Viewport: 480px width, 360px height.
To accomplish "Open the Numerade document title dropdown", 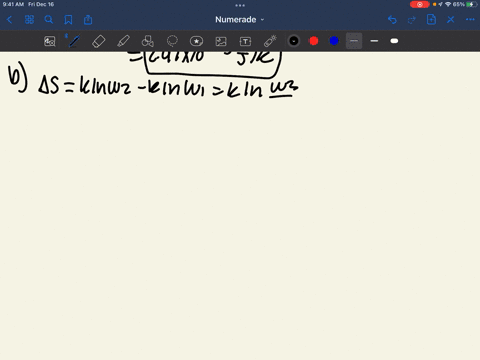I will click(x=240, y=20).
